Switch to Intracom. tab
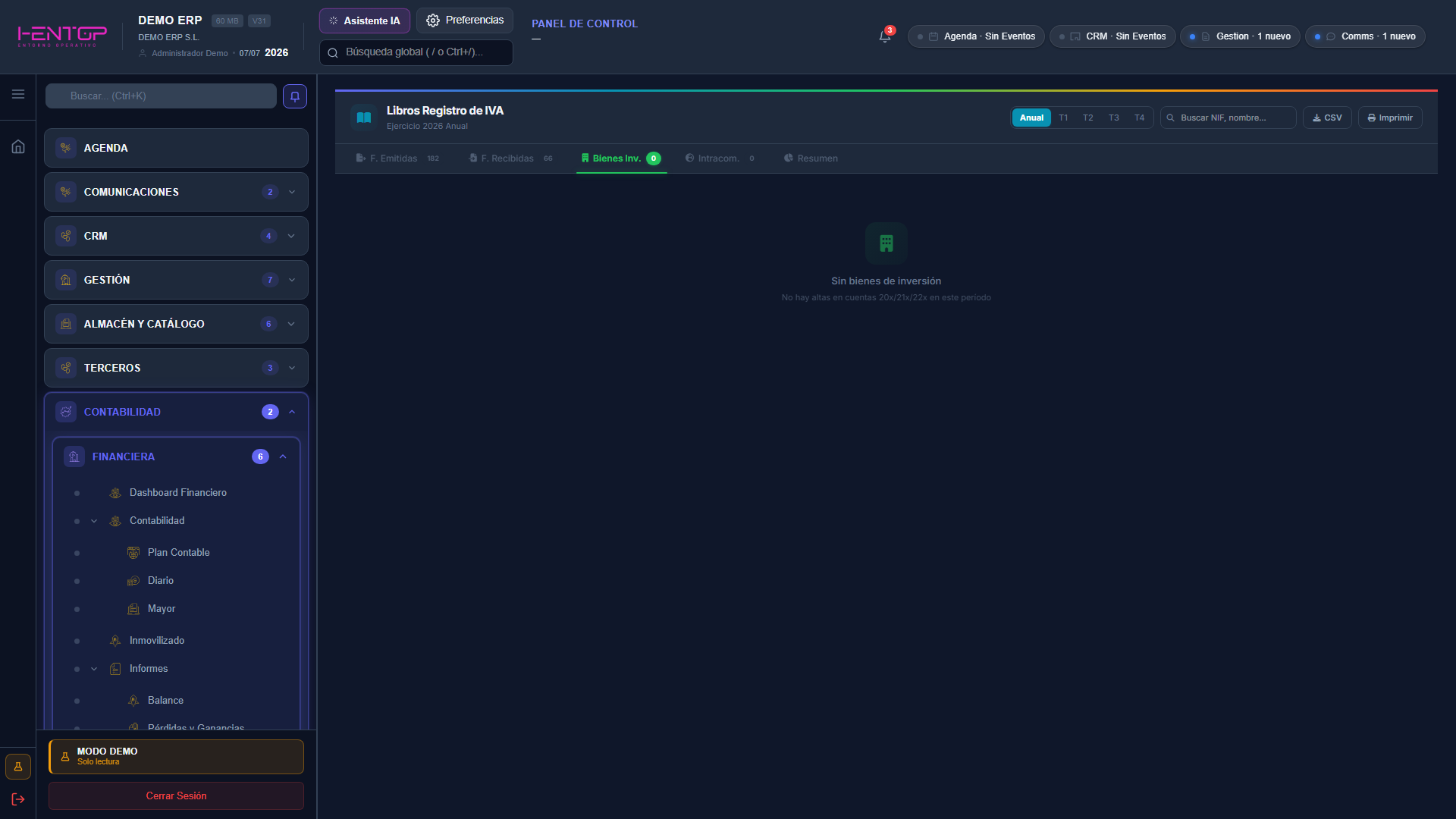 click(x=720, y=158)
